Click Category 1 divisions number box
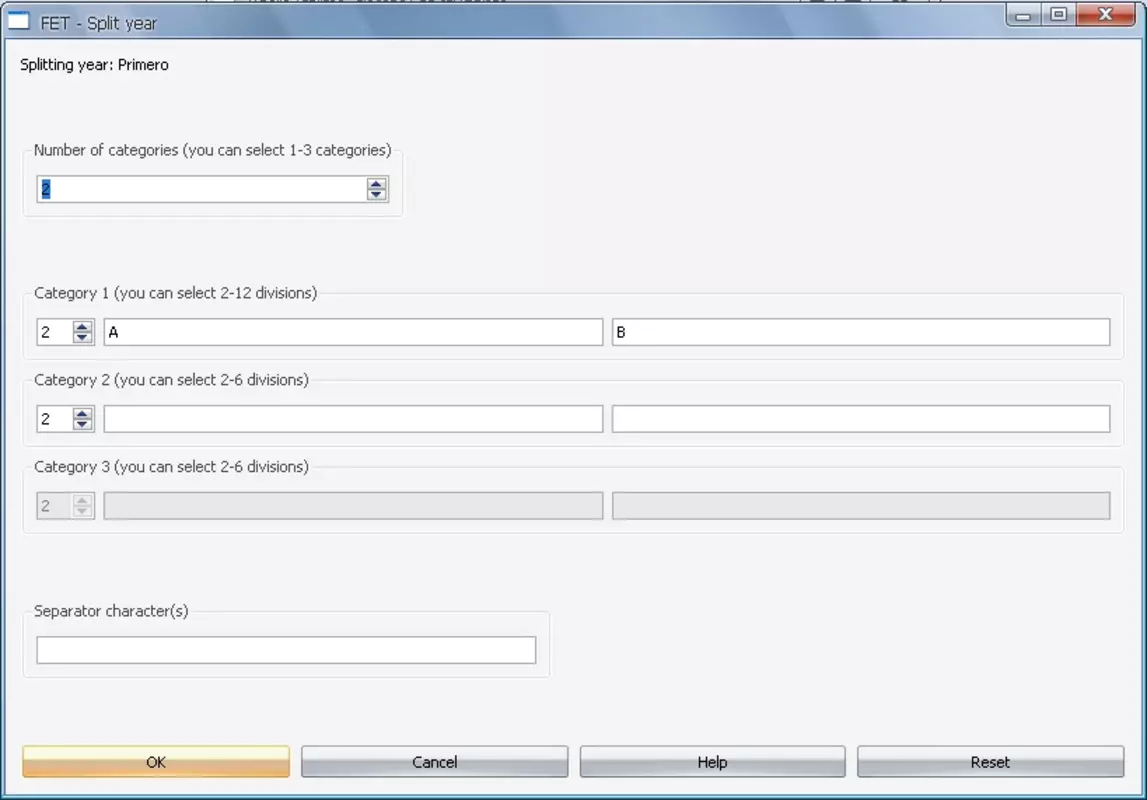 pos(55,332)
